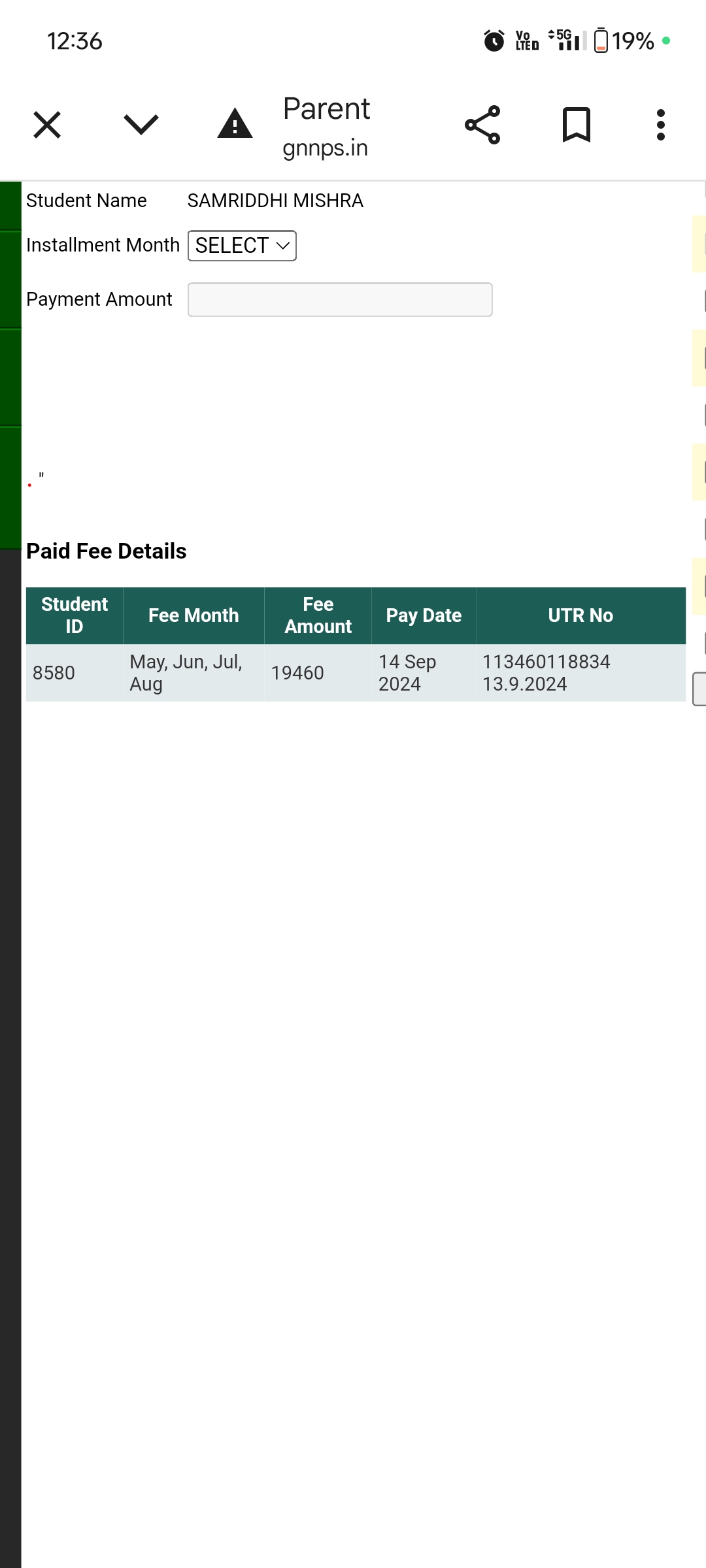This screenshot has width=706, height=1568.
Task: Bookmark this gnnps.in page
Action: tap(576, 125)
